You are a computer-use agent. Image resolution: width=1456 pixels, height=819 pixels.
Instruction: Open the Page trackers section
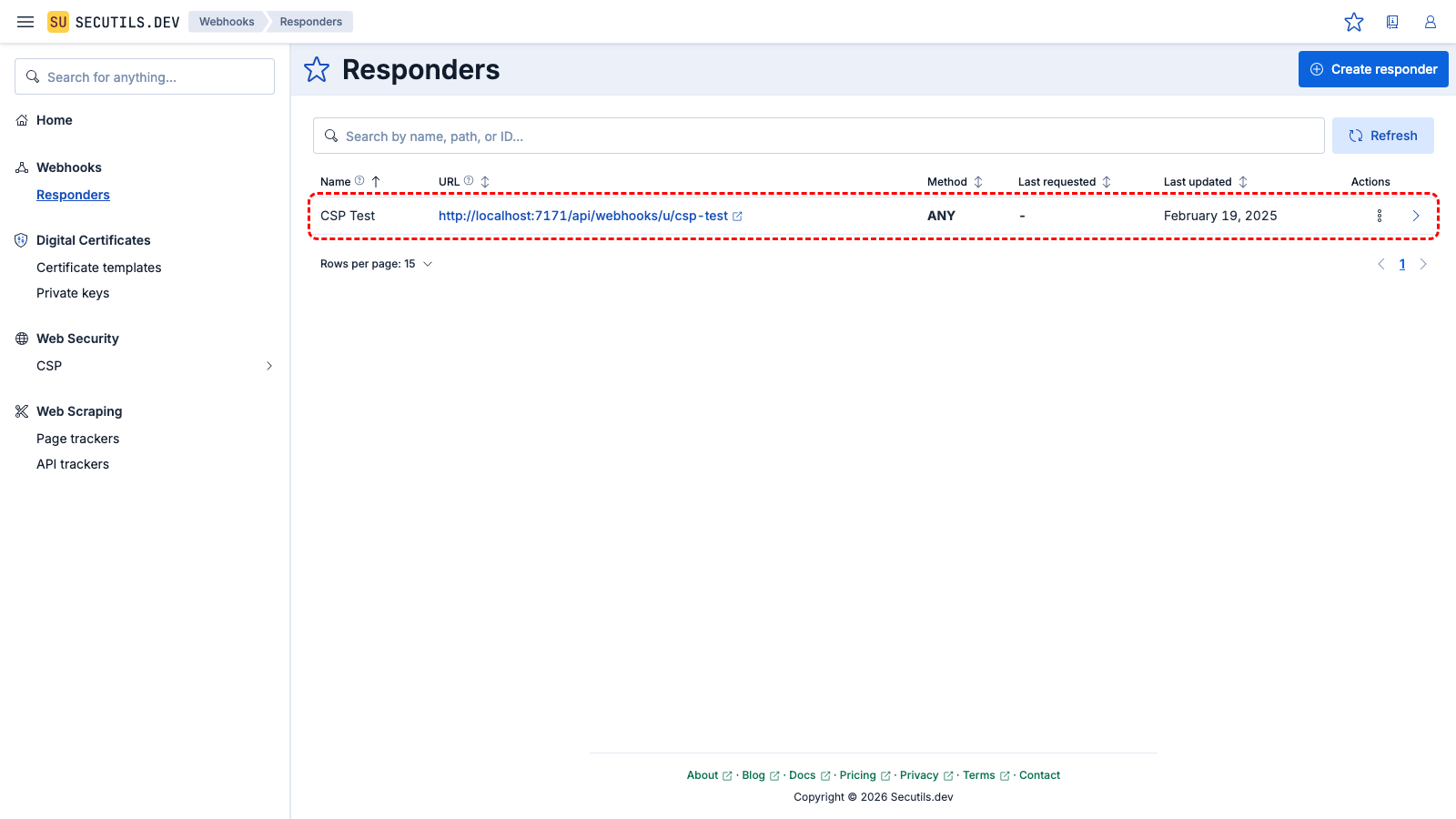[77, 438]
